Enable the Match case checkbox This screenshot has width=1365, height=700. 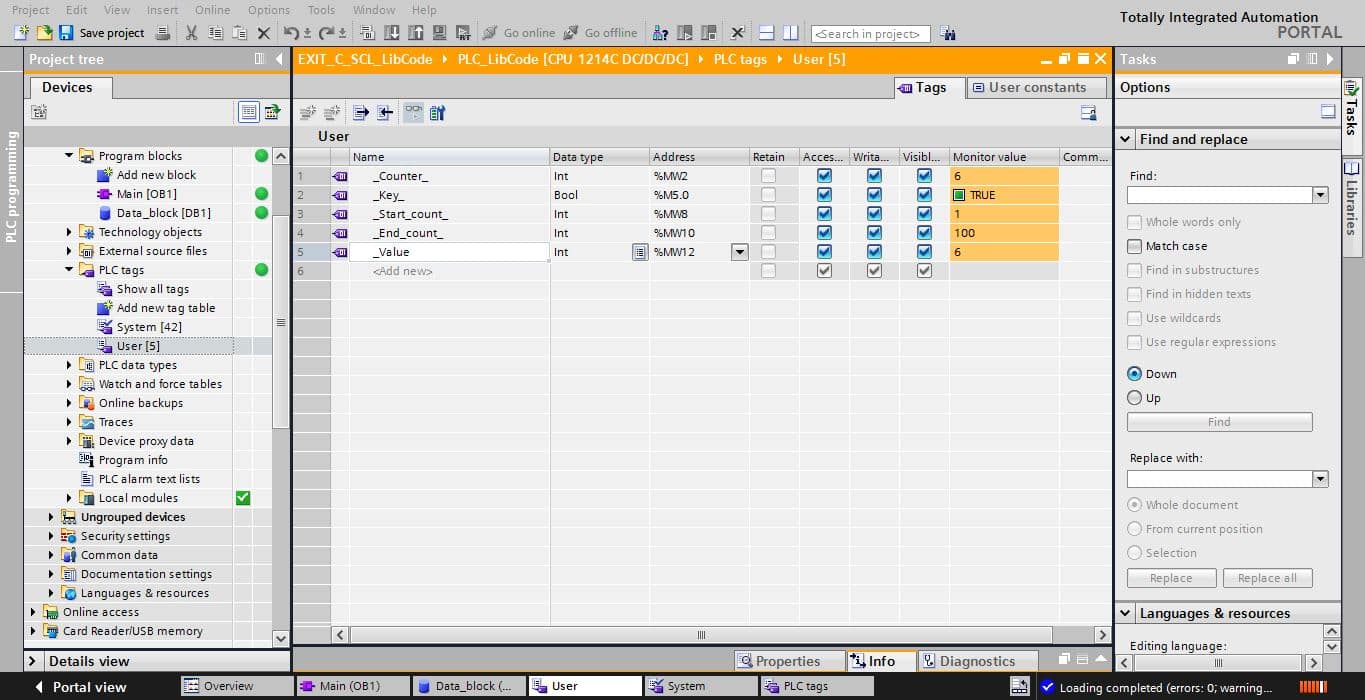tap(1134, 246)
